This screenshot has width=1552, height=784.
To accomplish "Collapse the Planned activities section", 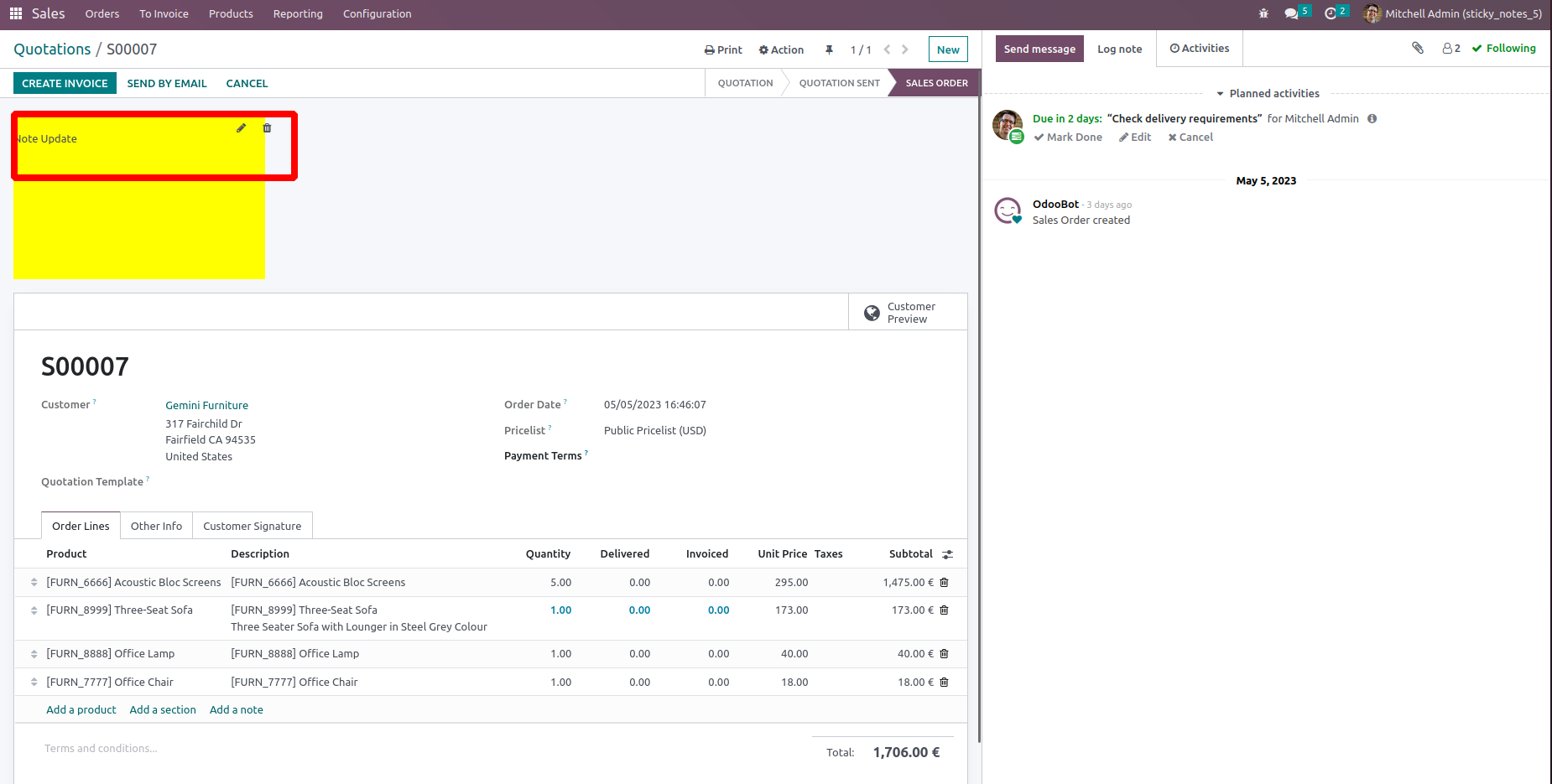I will click(1267, 94).
